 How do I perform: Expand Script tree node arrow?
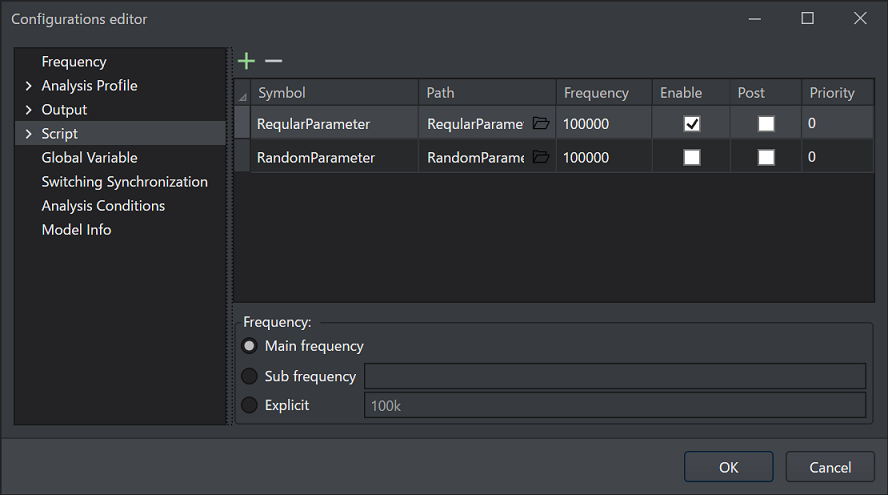[x=28, y=134]
